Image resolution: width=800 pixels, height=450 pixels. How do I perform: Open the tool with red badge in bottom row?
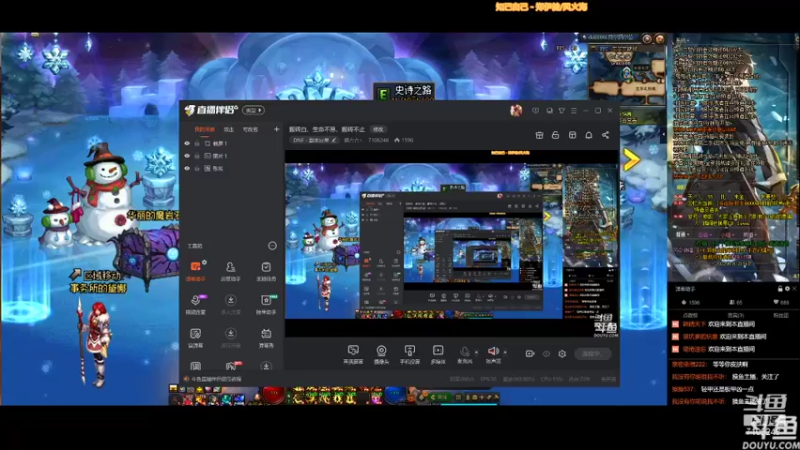[x=231, y=366]
